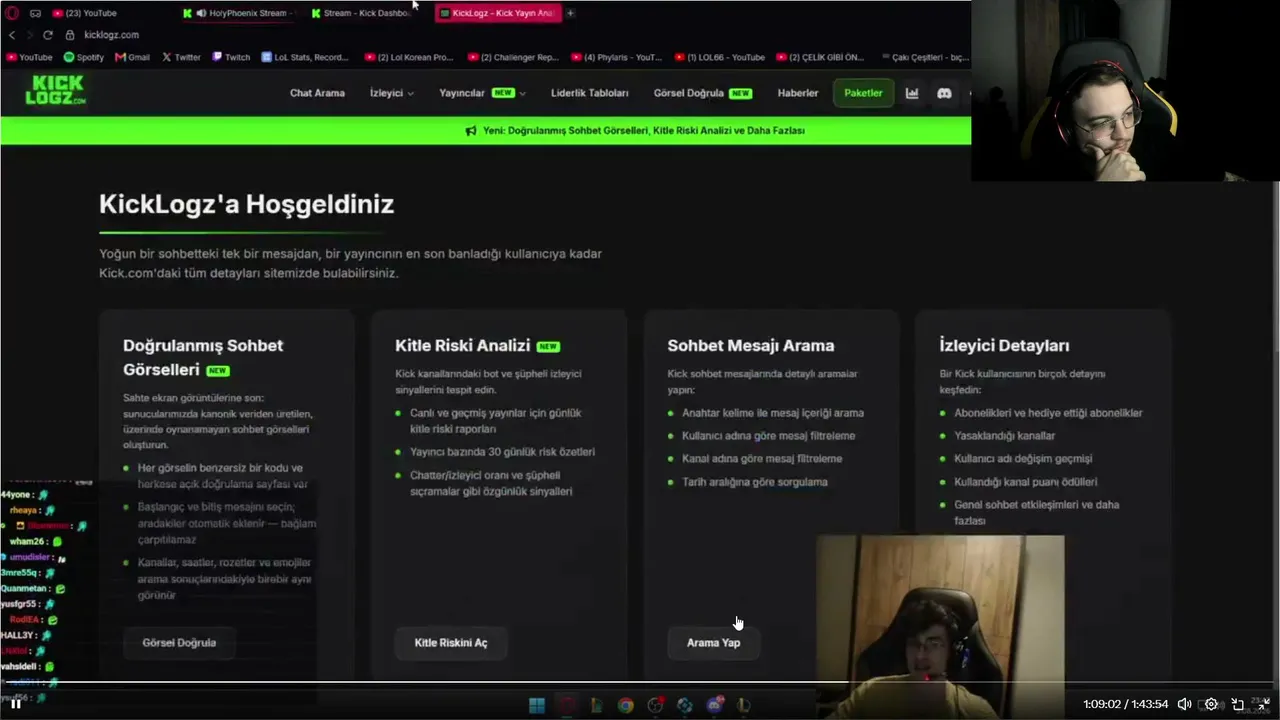This screenshot has height=720, width=1280.
Task: Open the statistics bar chart icon
Action: click(912, 93)
